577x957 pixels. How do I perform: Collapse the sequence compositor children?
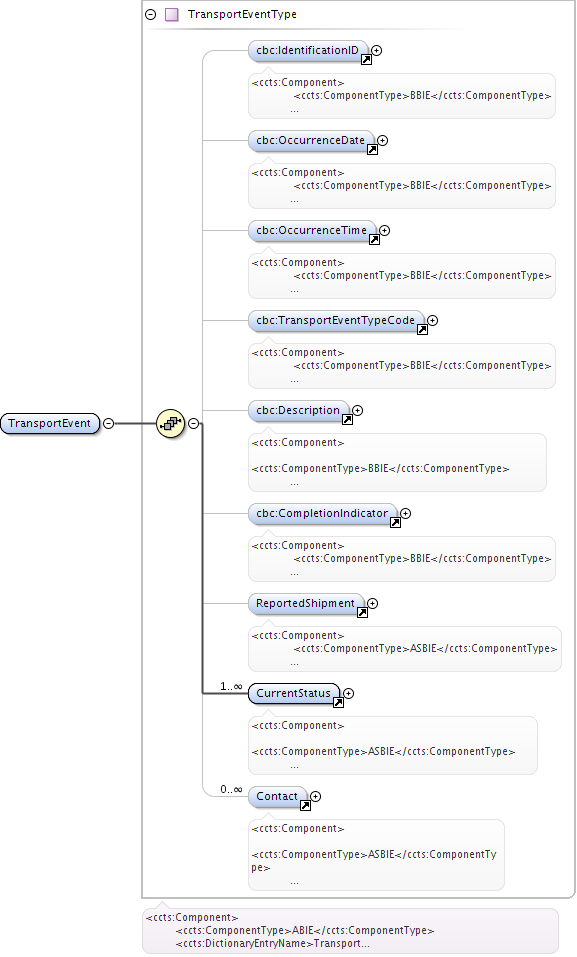[194, 424]
